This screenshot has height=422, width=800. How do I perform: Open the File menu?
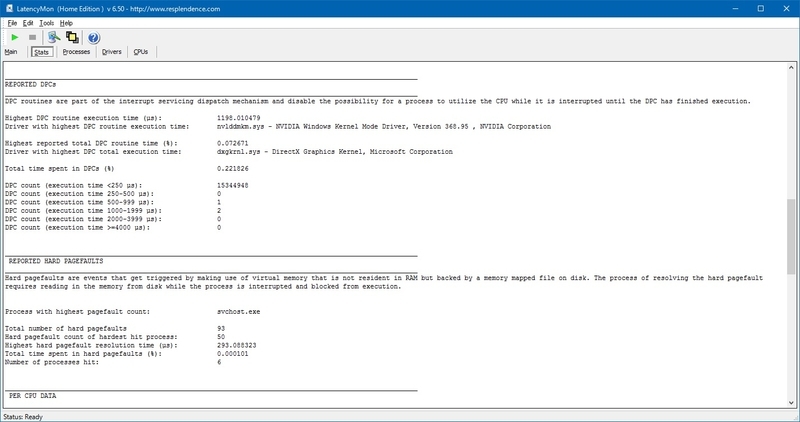[12, 23]
